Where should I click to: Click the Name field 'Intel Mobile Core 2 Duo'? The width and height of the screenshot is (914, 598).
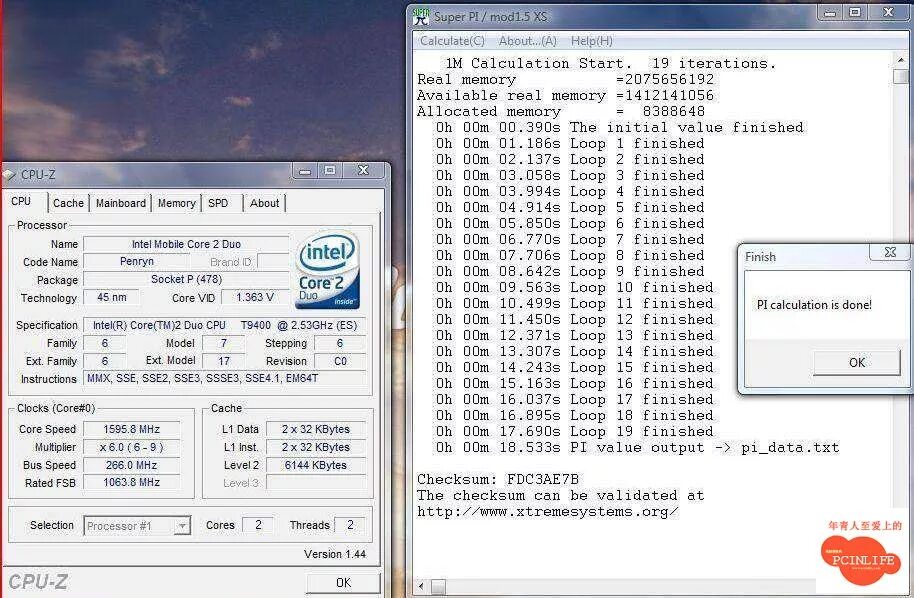click(186, 244)
